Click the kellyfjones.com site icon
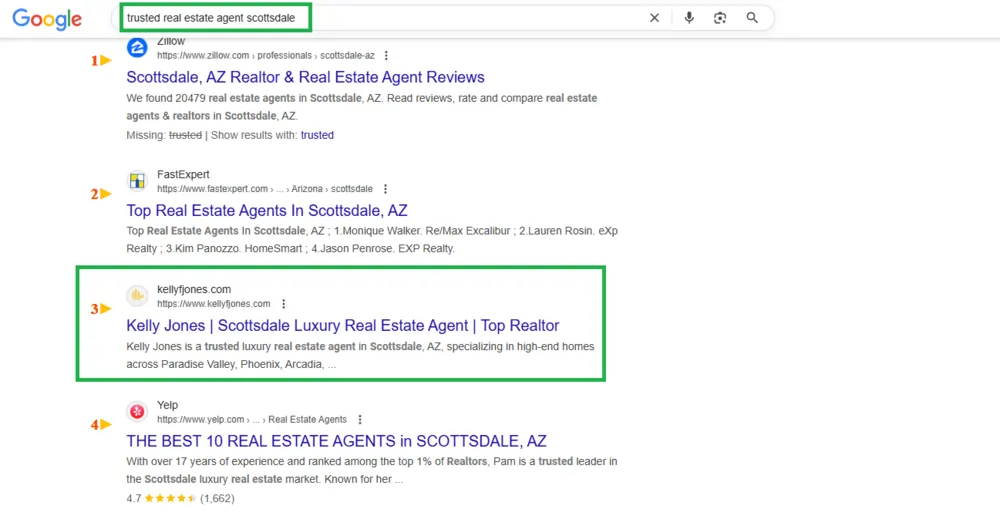The image size is (1000, 516). (137, 296)
